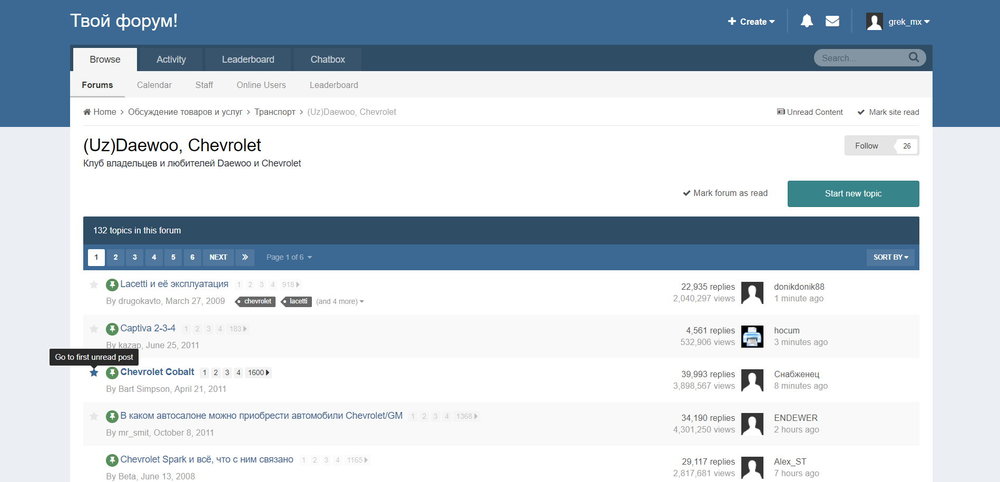This screenshot has width=1000, height=482.
Task: Click the Start new topic button
Action: coord(853,194)
